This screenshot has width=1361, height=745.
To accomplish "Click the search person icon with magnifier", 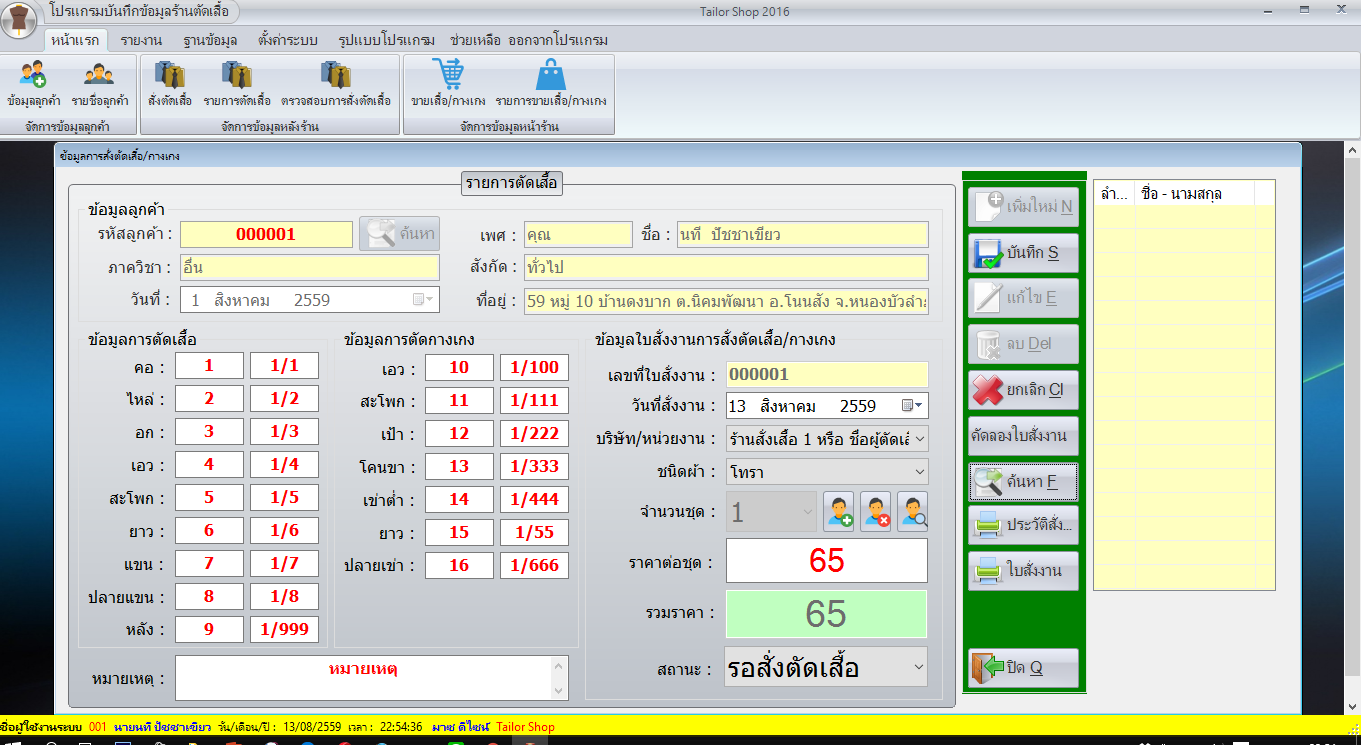I will click(x=912, y=512).
